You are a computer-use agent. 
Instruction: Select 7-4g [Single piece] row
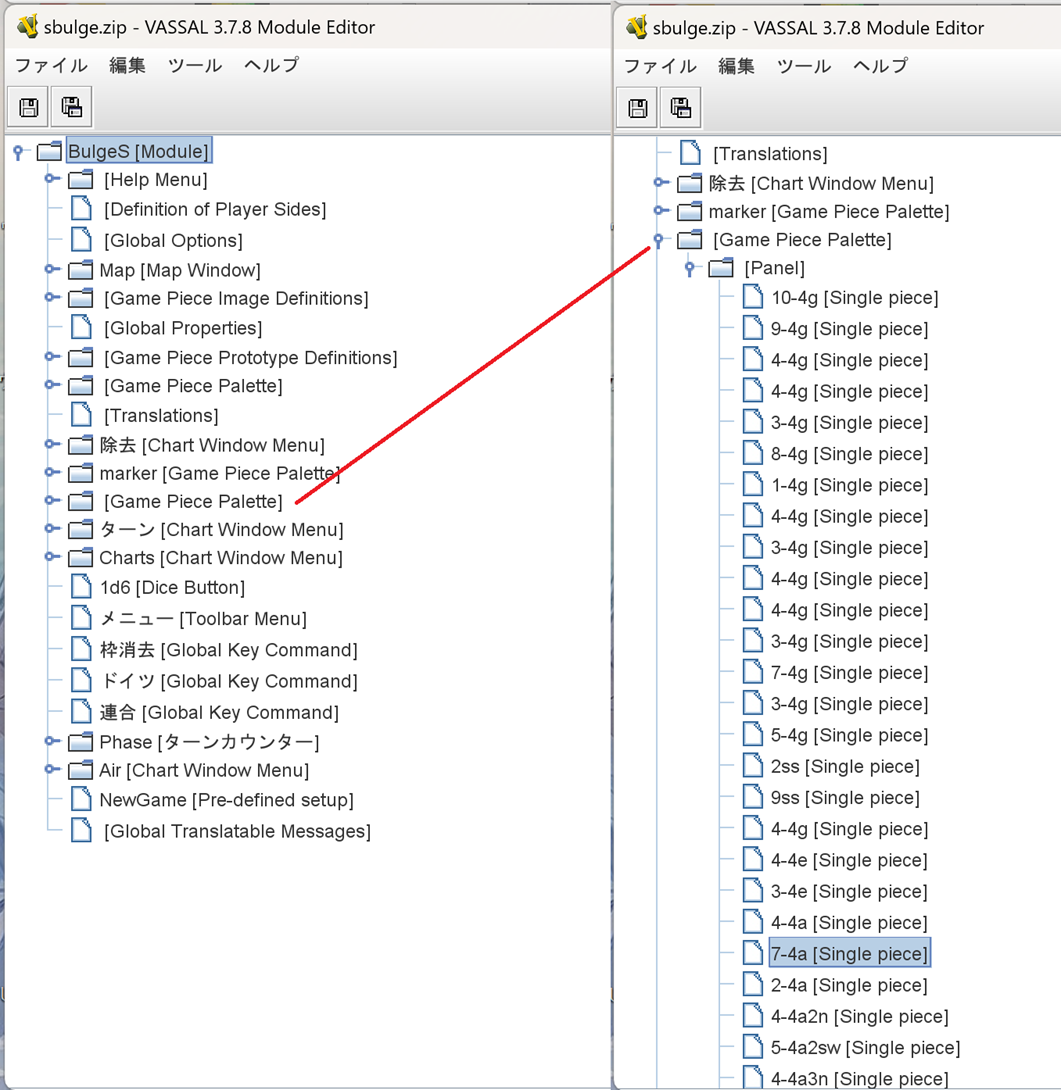pyautogui.click(x=849, y=673)
